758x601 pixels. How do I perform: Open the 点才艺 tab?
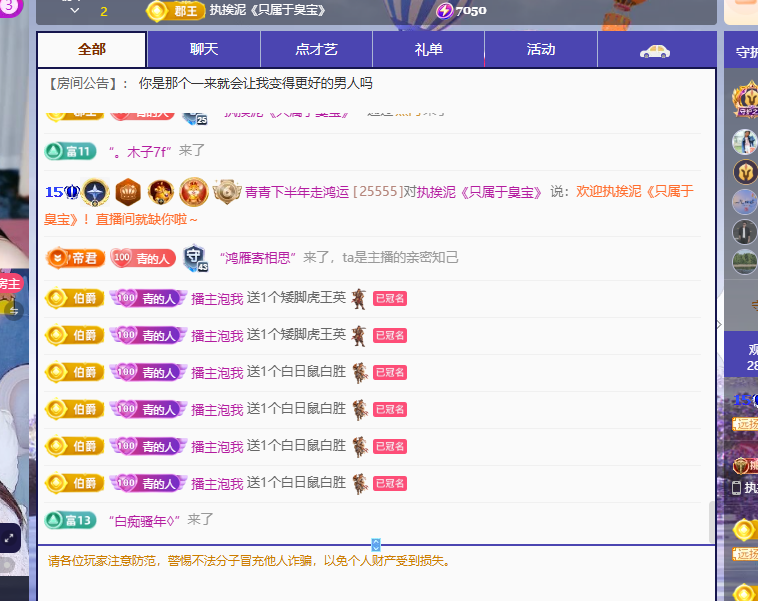[316, 49]
